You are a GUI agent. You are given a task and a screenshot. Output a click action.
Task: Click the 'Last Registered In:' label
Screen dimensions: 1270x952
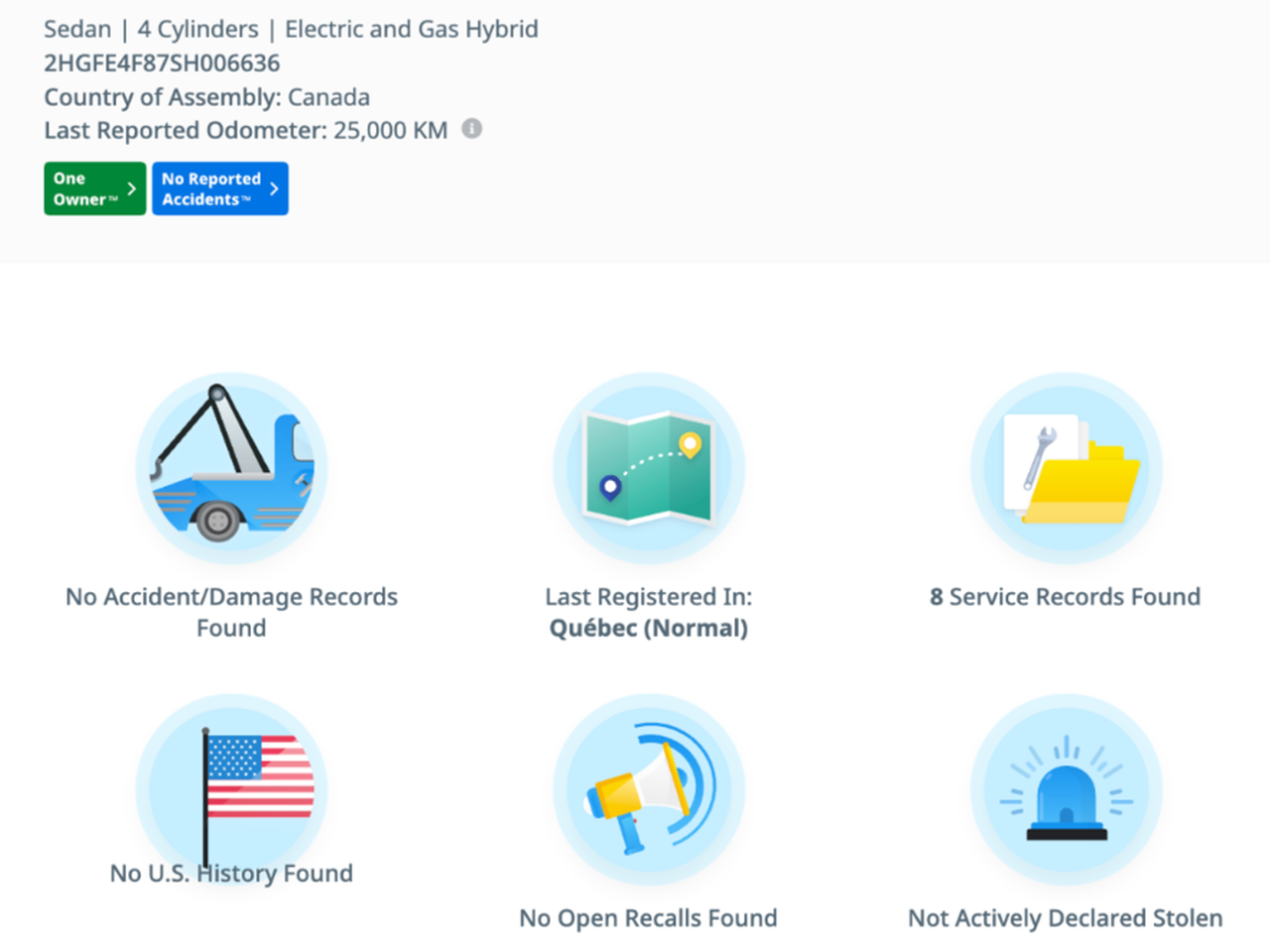tap(649, 597)
